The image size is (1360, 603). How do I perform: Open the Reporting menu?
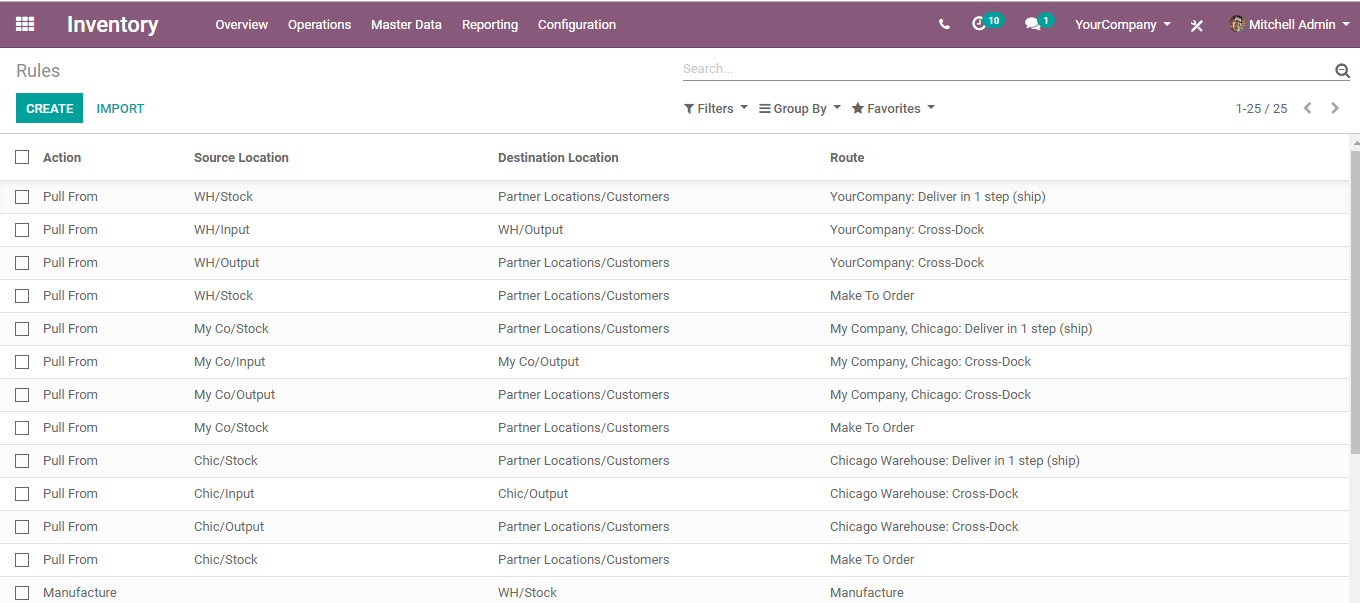point(490,24)
